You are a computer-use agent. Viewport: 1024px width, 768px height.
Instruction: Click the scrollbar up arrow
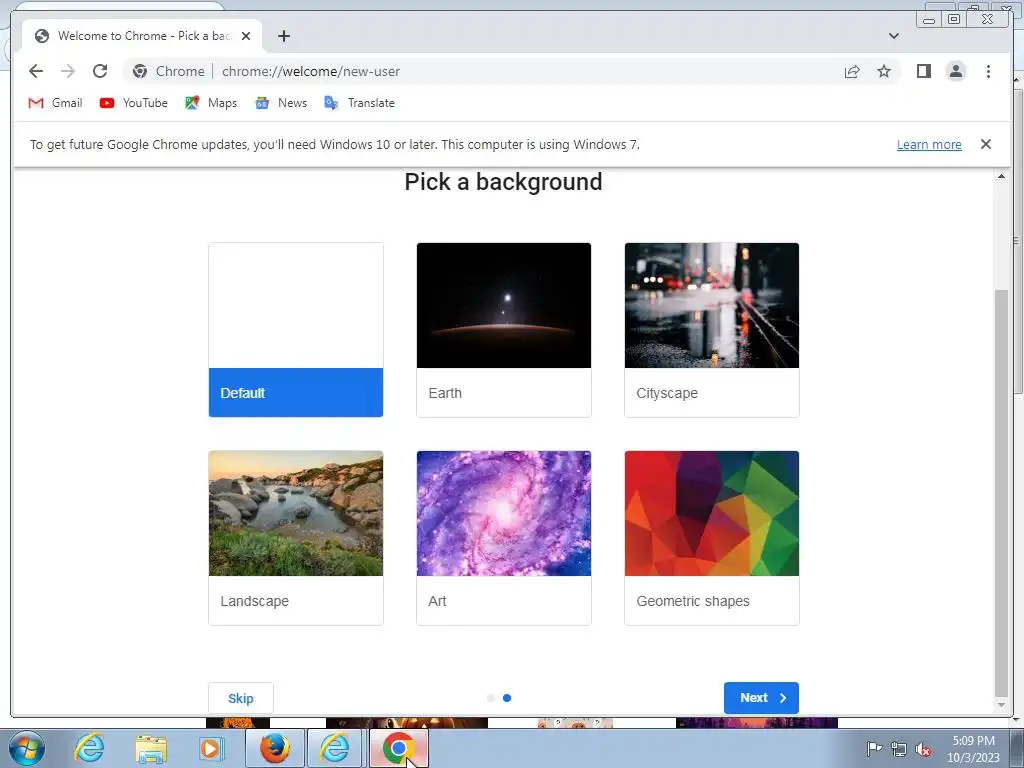coord(1001,177)
